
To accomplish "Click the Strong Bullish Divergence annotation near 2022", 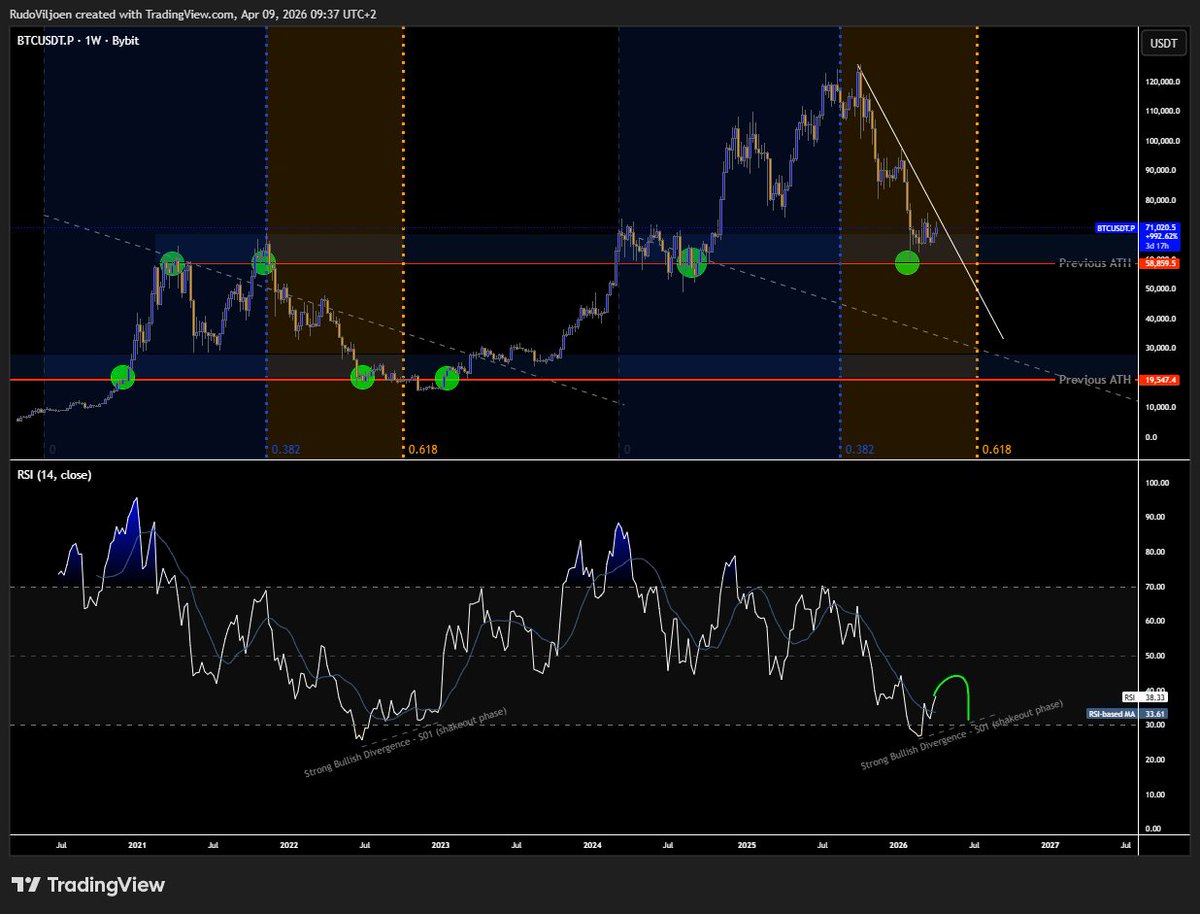I will click(405, 744).
